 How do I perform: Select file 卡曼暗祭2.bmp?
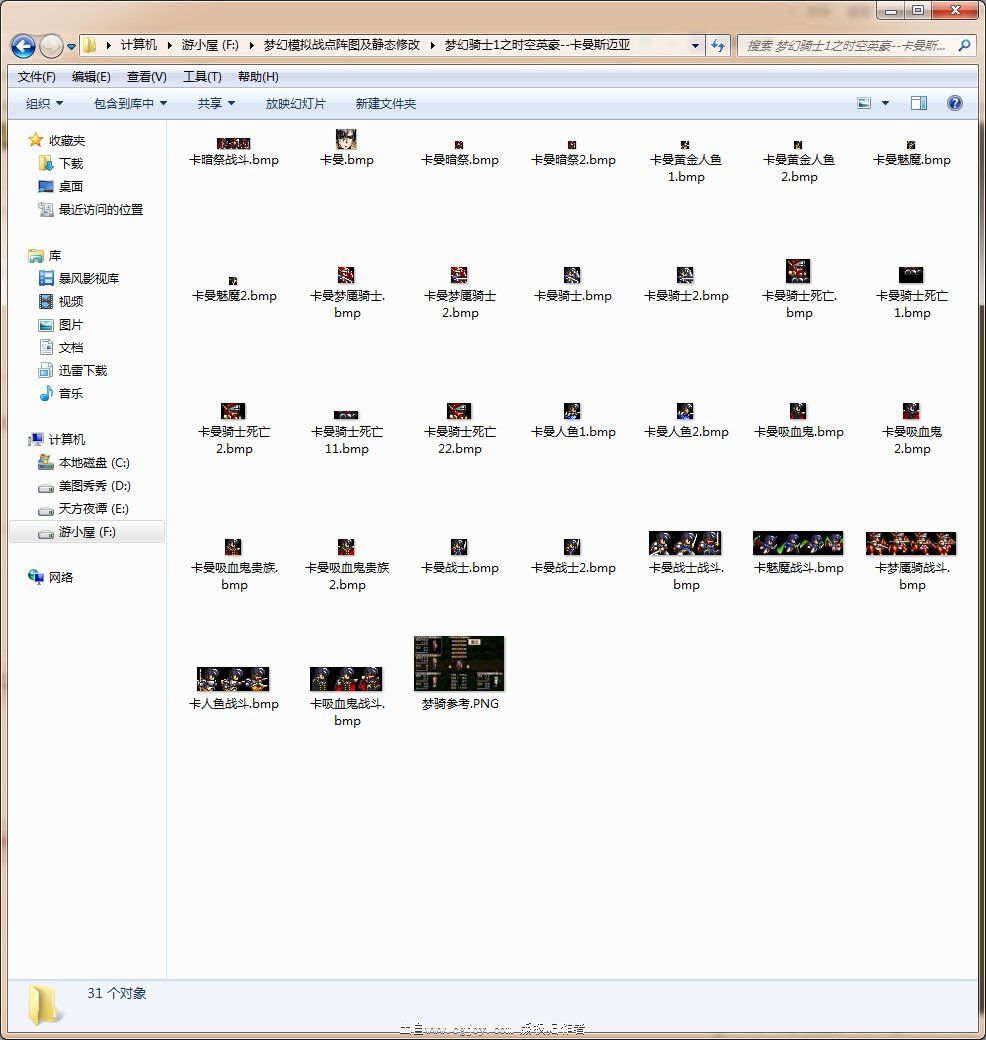(x=573, y=153)
